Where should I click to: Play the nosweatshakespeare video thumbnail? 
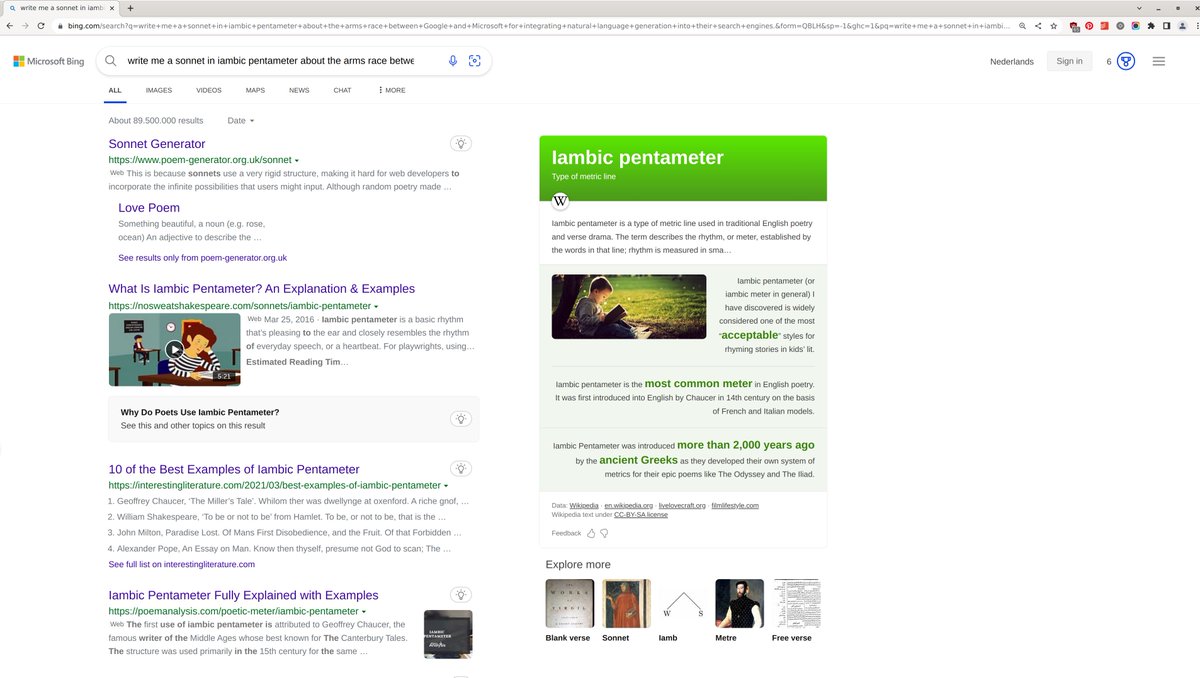[x=174, y=349]
